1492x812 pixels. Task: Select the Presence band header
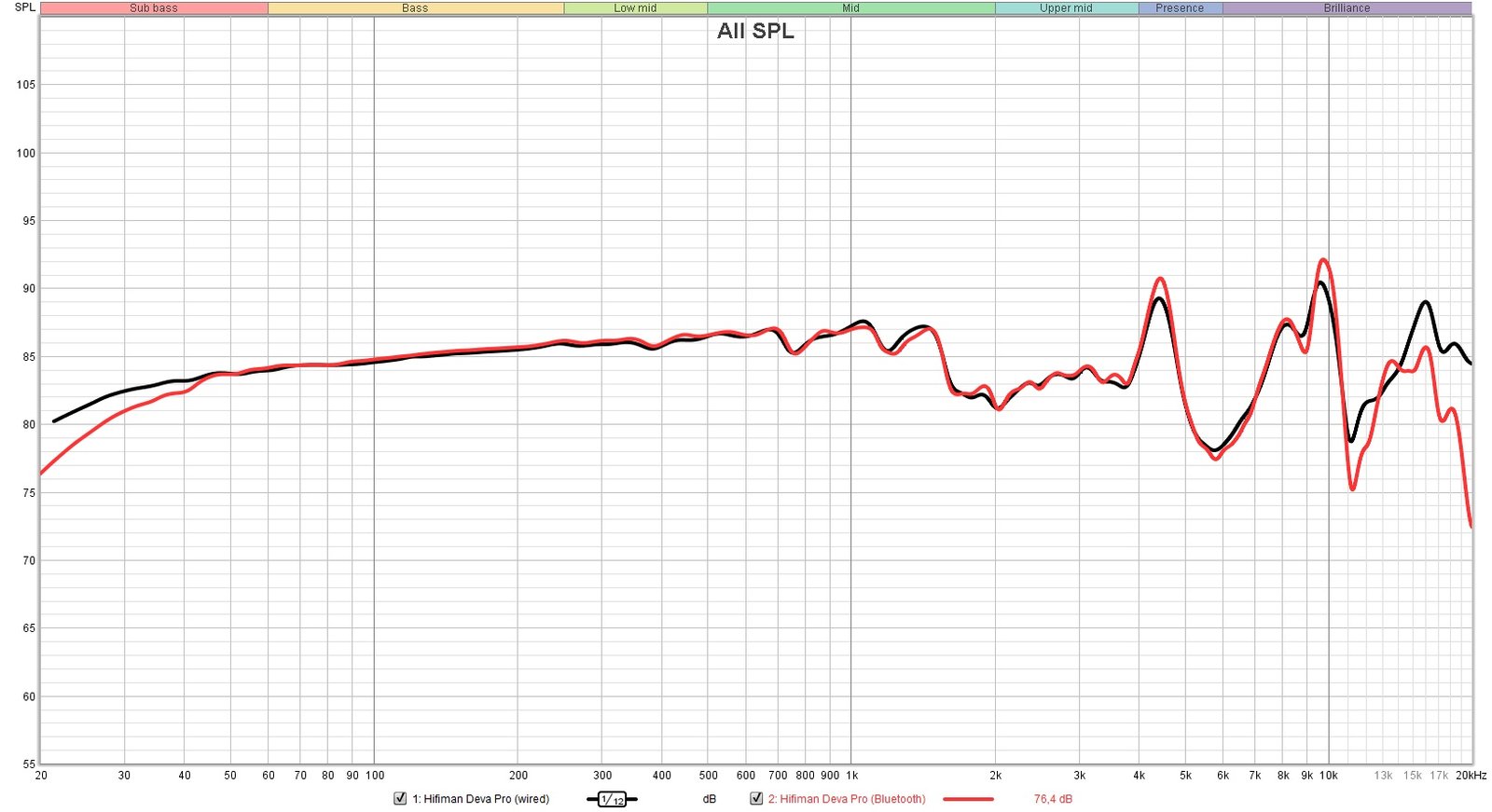[x=1180, y=8]
